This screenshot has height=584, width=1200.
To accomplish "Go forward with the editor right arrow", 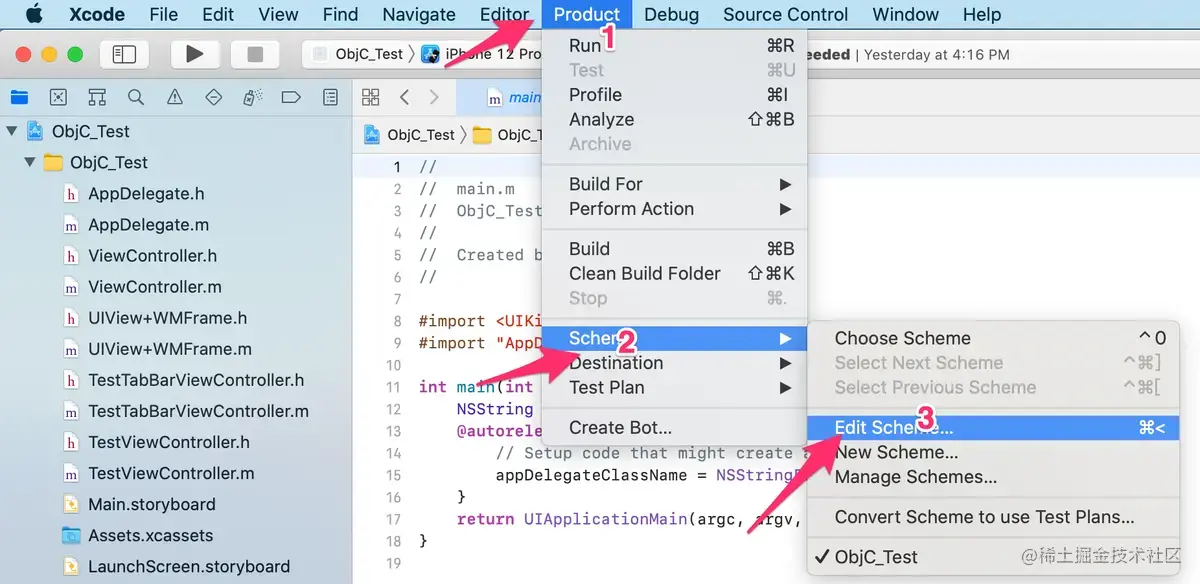I will point(434,97).
